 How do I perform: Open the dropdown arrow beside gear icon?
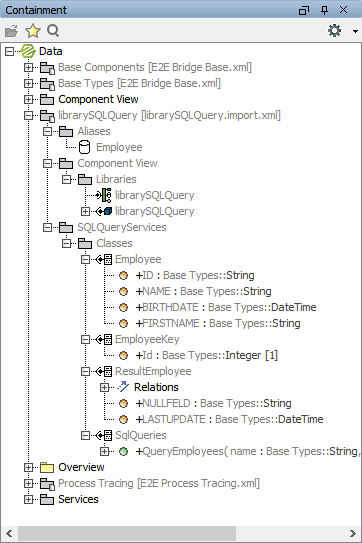[x=355, y=31]
